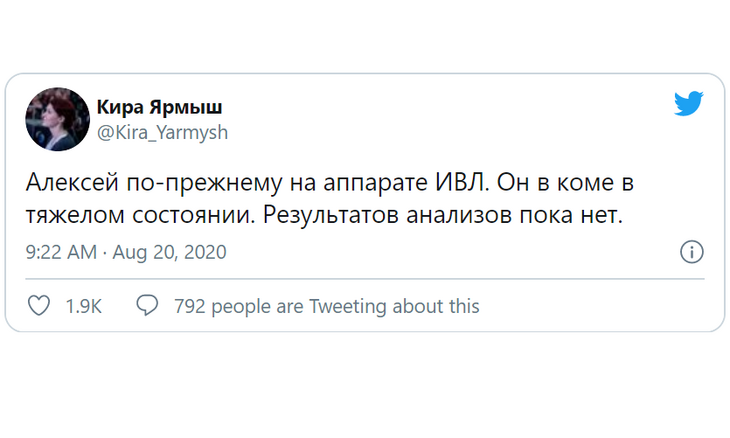Image resolution: width=730 pixels, height=438 pixels.
Task: Click the 792 reply count number
Action: pos(190,307)
